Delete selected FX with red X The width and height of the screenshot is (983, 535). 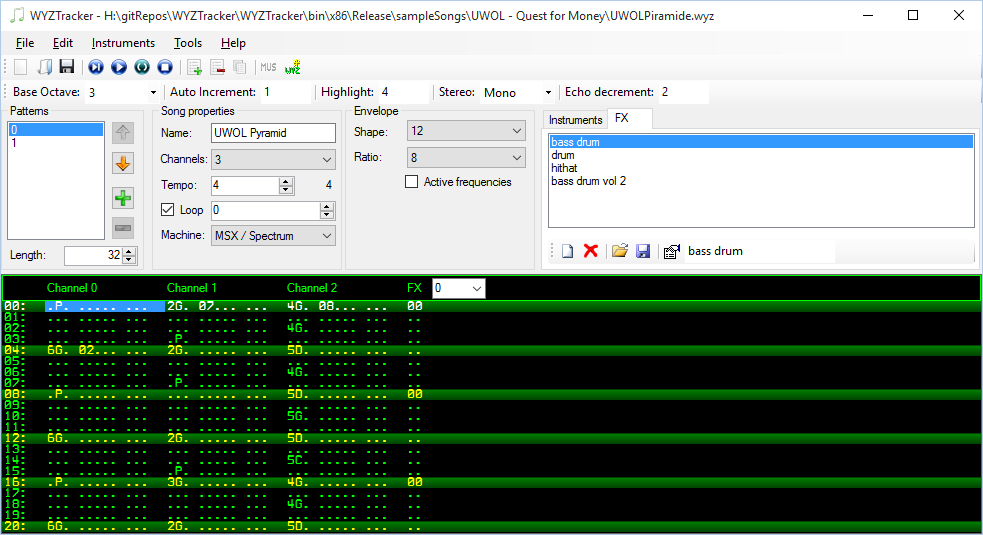coord(591,251)
